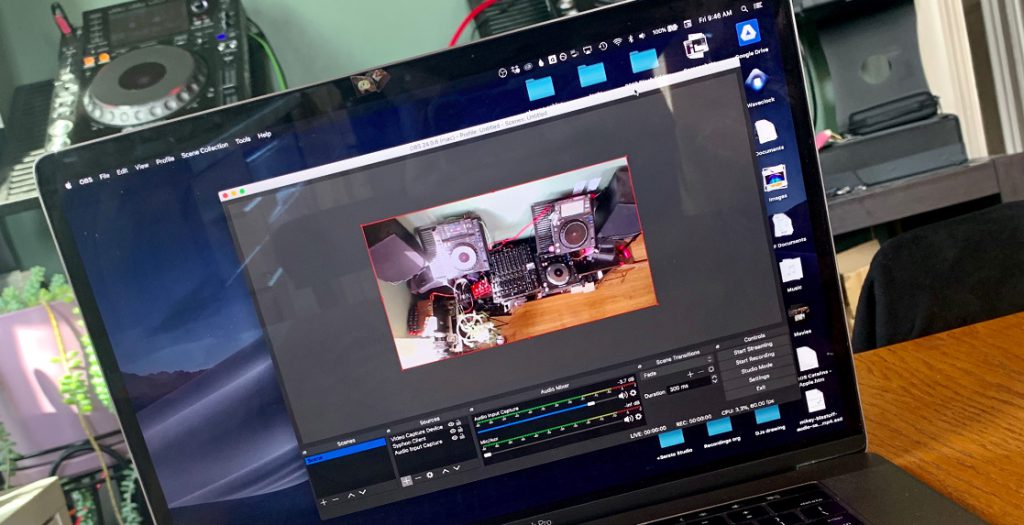The height and width of the screenshot is (525, 1024).
Task: Remove scene transition with minus icon
Action: tap(701, 372)
